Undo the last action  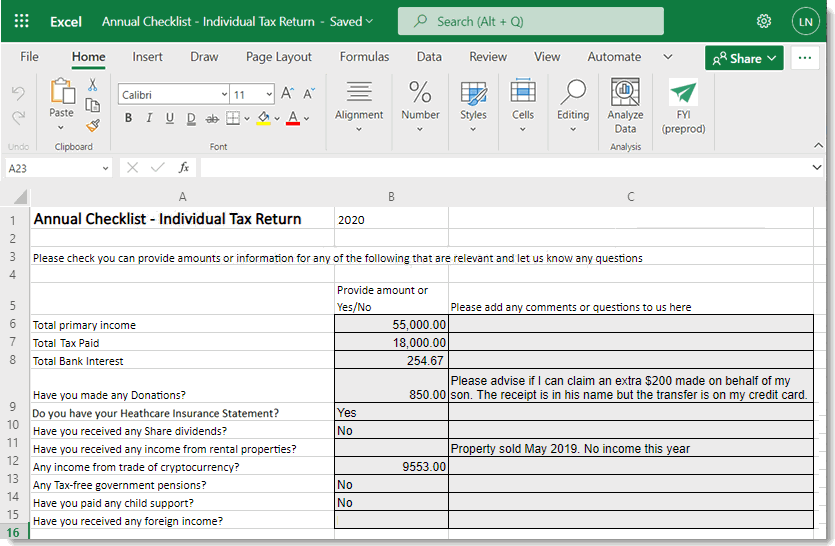coord(18,93)
